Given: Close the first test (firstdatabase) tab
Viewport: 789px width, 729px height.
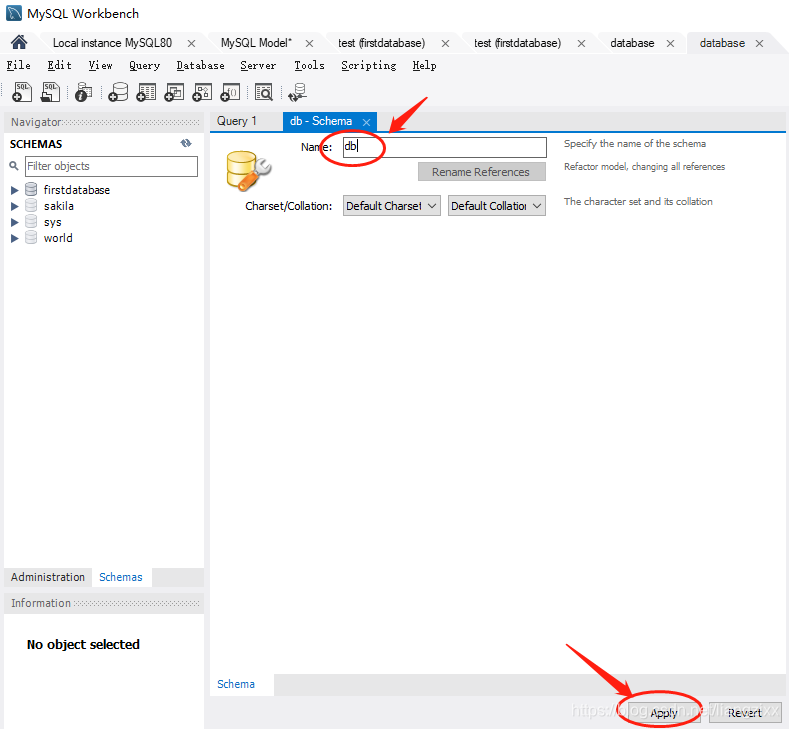Looking at the screenshot, I should pyautogui.click(x=445, y=43).
